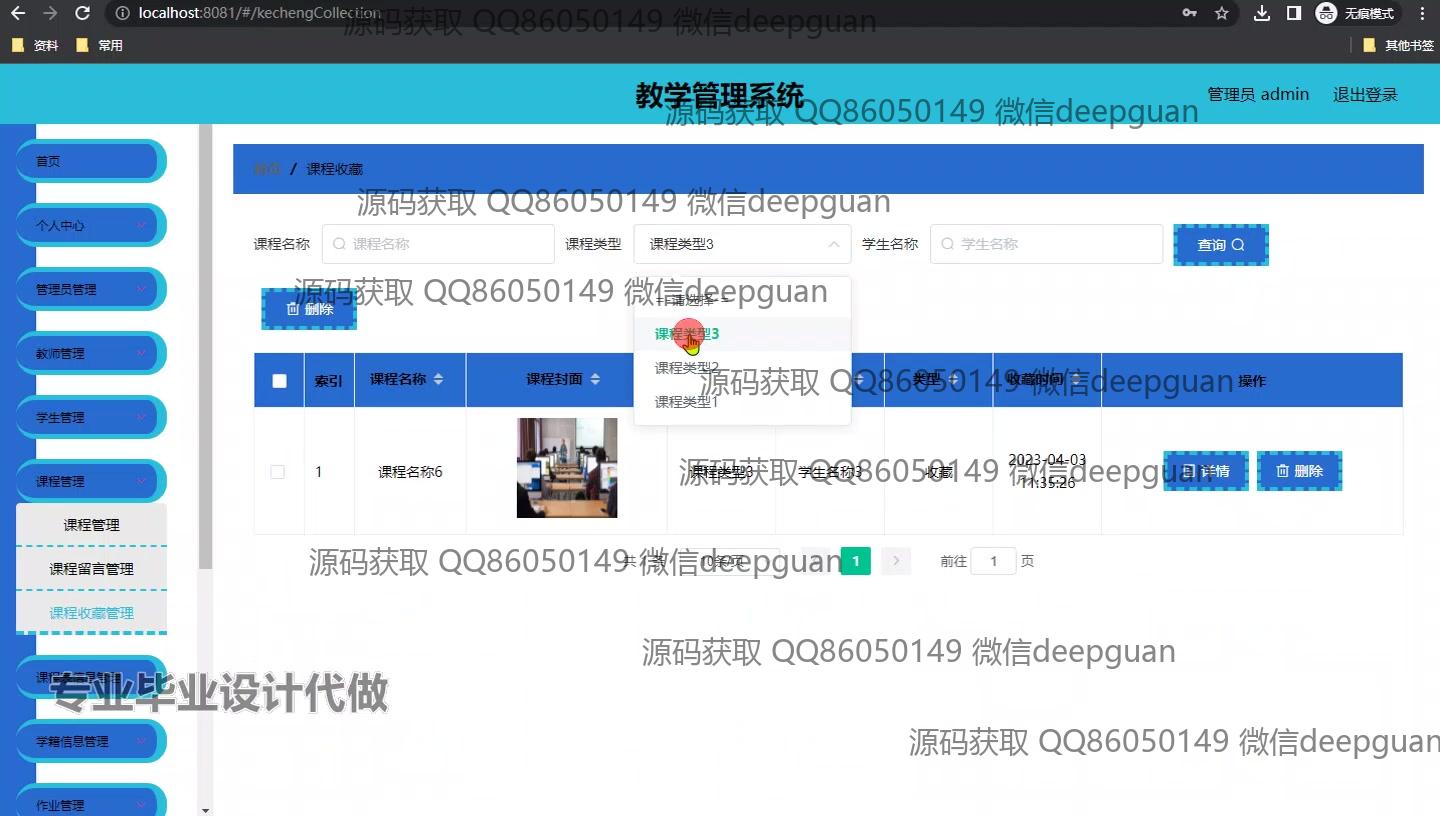Collapse 课程管理 sidebar menu

point(90,481)
